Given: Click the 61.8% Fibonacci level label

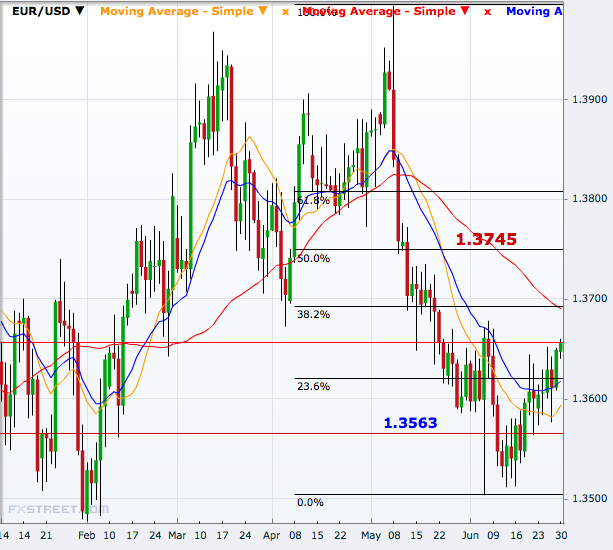Looking at the screenshot, I should pyautogui.click(x=313, y=201).
